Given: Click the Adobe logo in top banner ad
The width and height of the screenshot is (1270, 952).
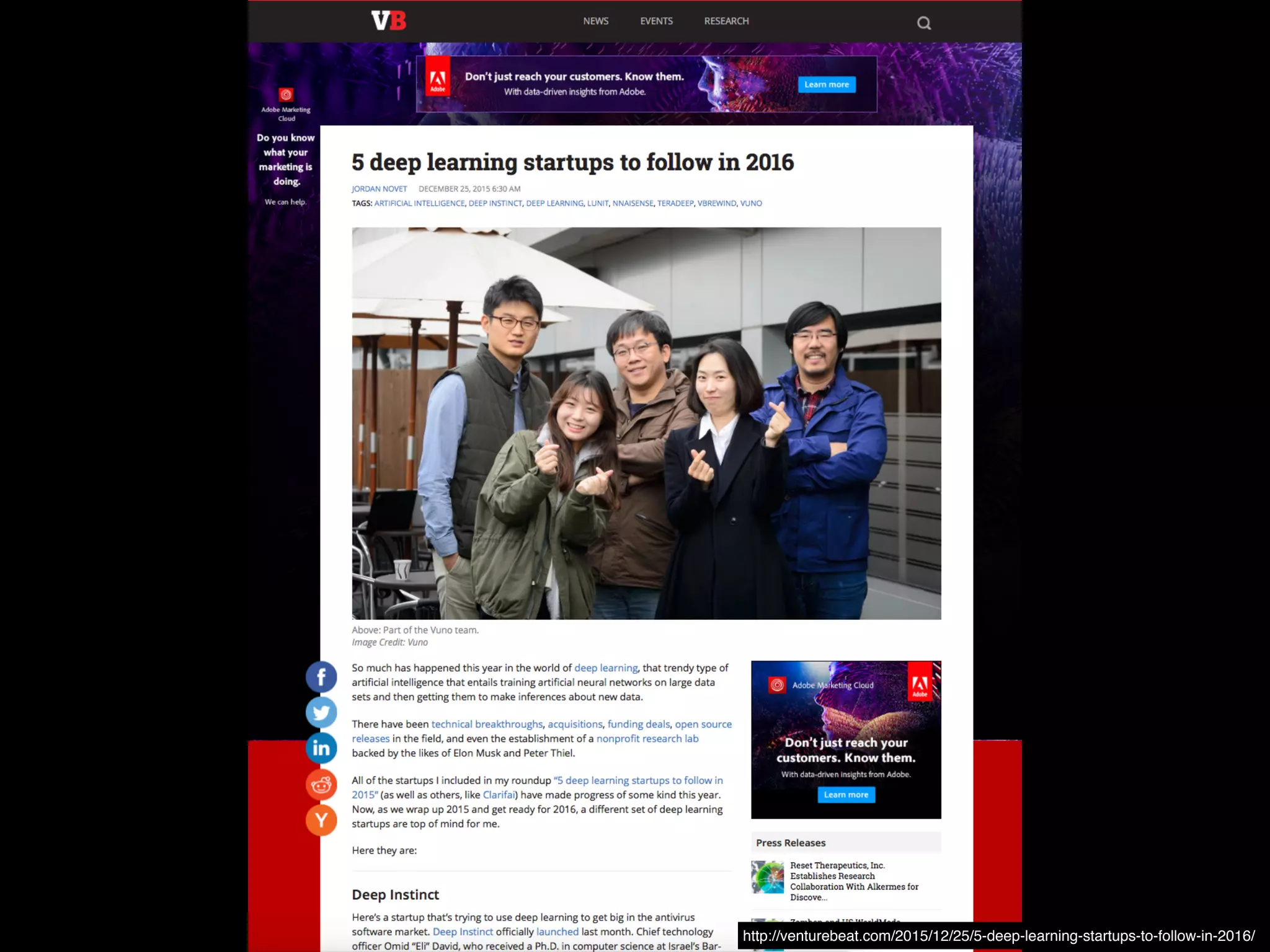Looking at the screenshot, I should click(437, 77).
